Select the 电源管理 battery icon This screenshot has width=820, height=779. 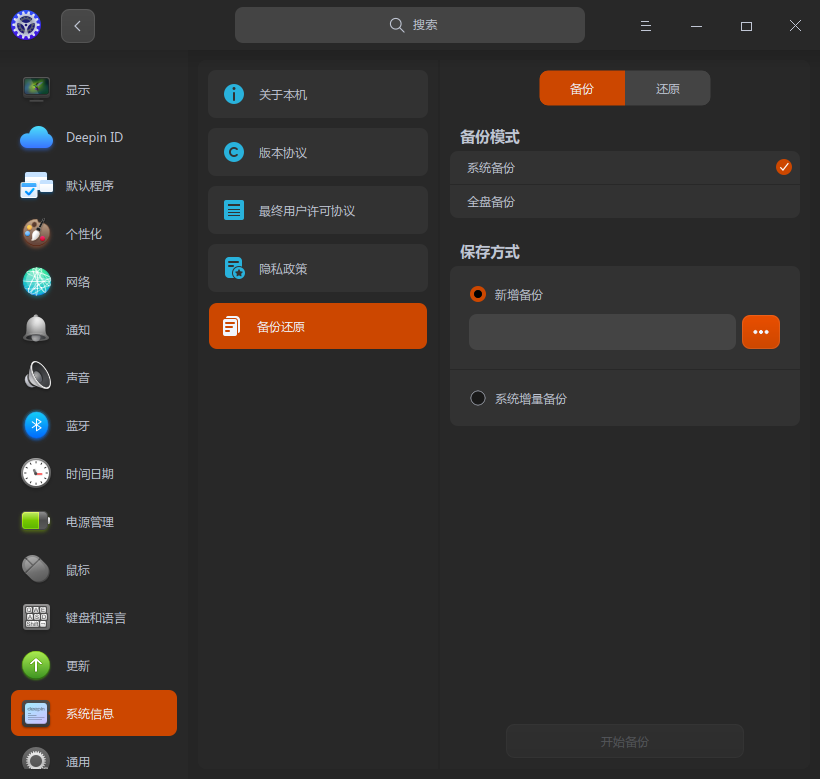tap(36, 521)
